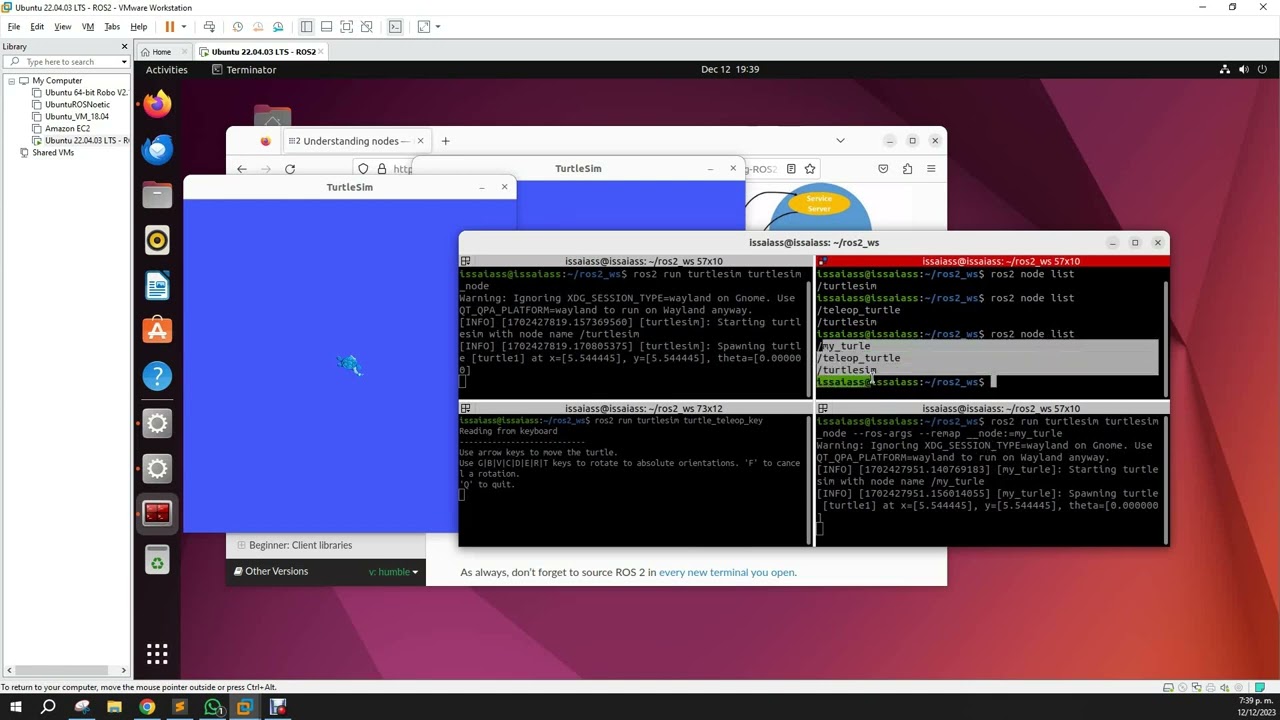Open the Ubuntu network status icon
The height and width of the screenshot is (720, 1280).
(1225, 70)
